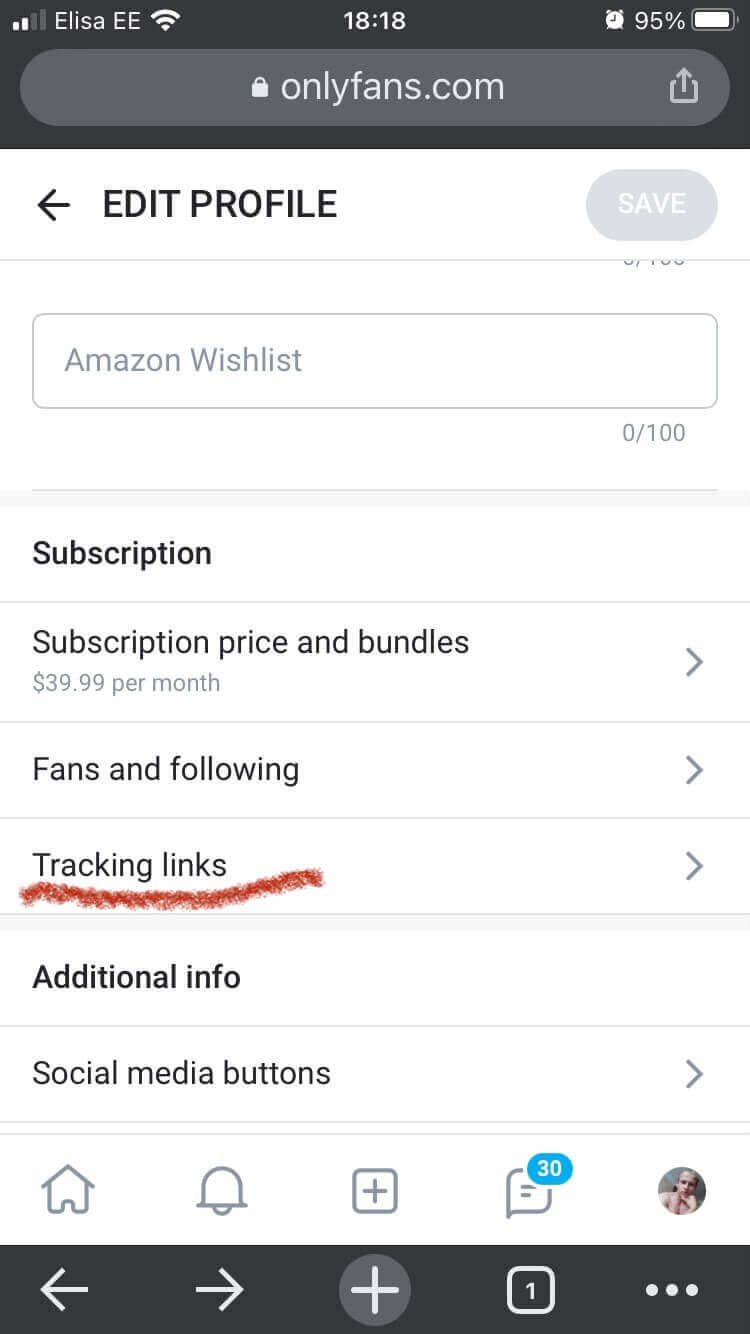Open the notifications bell
The height and width of the screenshot is (1334, 750).
pyautogui.click(x=222, y=1191)
